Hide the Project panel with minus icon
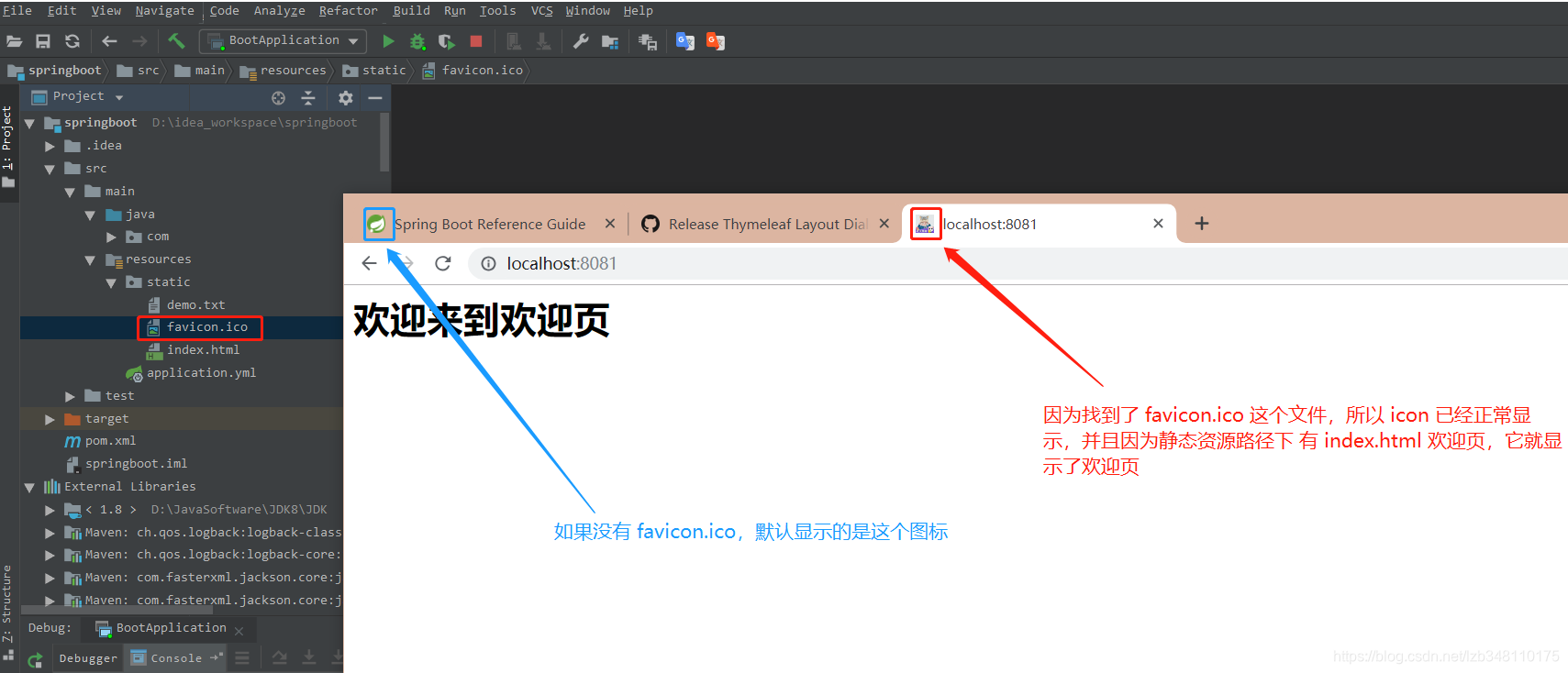The height and width of the screenshot is (673, 1568). click(x=375, y=97)
